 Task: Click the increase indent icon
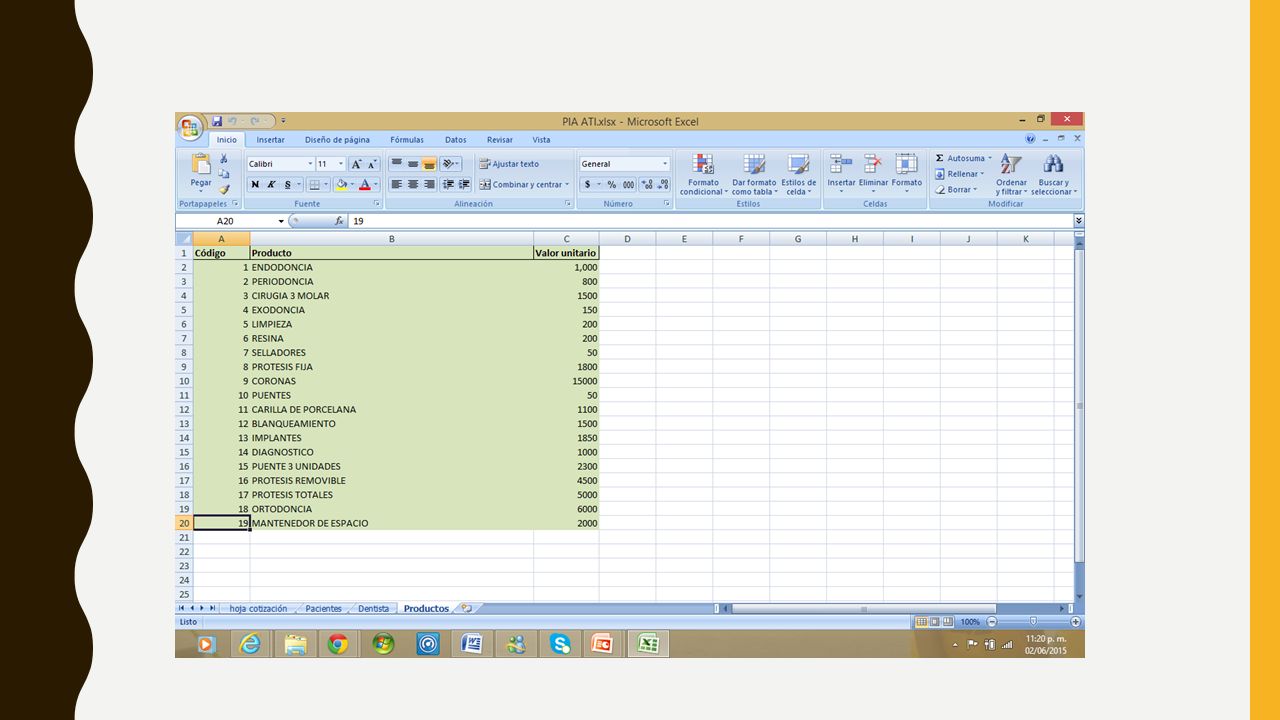(x=464, y=185)
